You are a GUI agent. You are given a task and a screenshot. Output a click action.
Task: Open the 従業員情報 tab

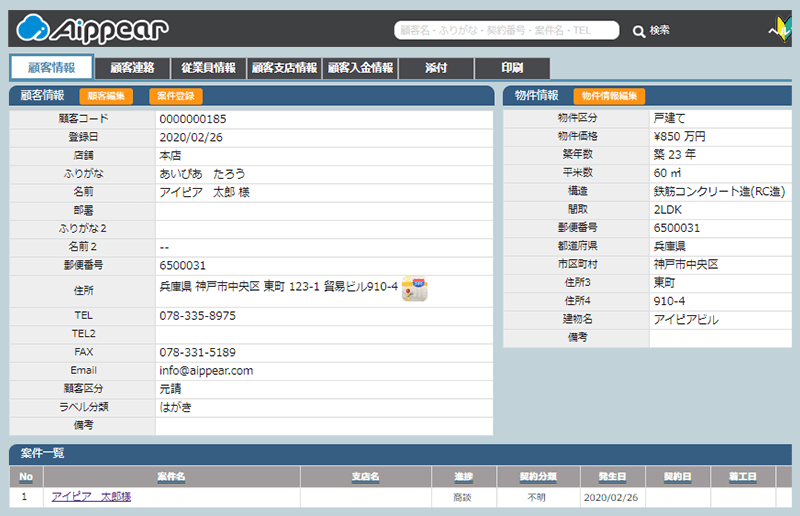tap(208, 68)
